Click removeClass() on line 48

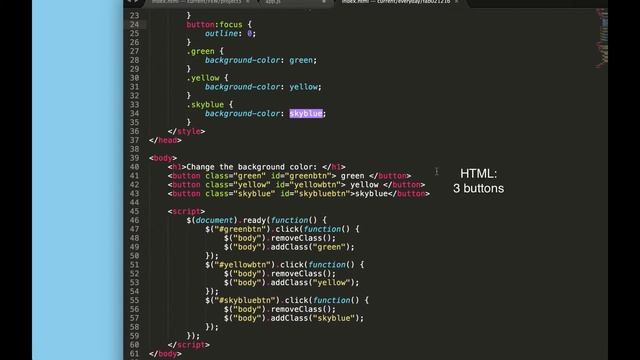(x=301, y=238)
